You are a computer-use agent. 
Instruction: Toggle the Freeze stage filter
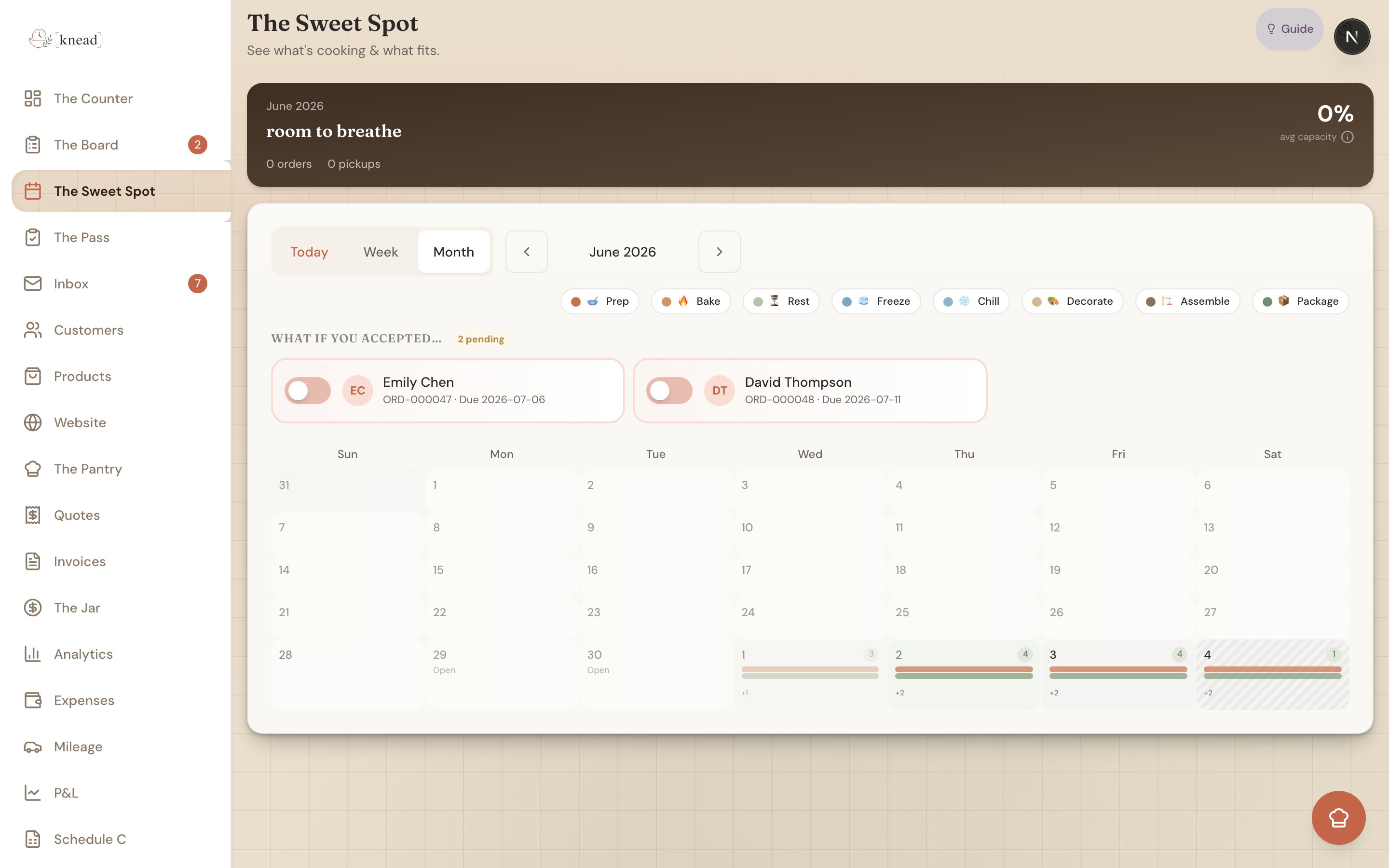click(876, 301)
